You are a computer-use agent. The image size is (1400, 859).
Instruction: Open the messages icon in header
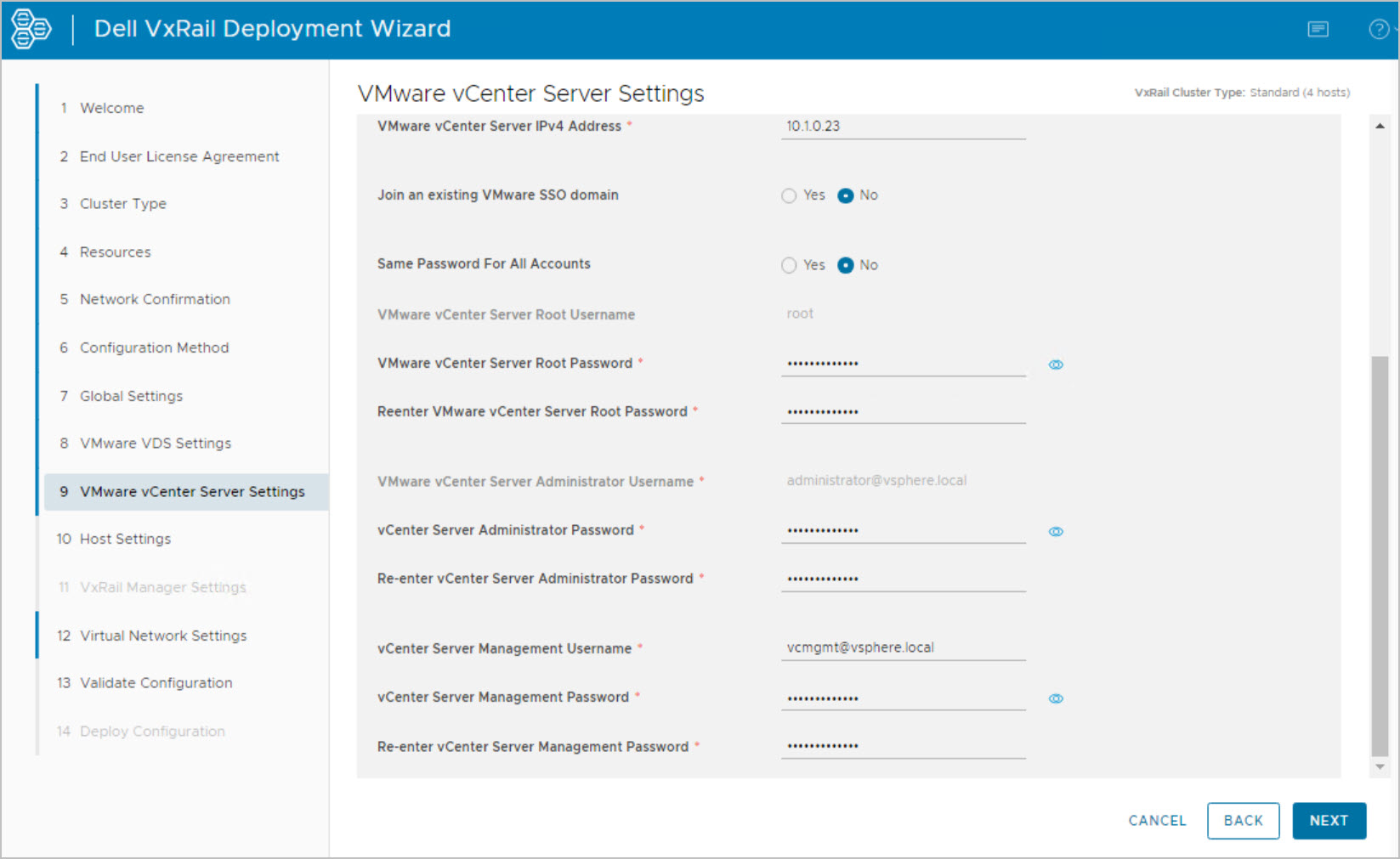(1318, 30)
